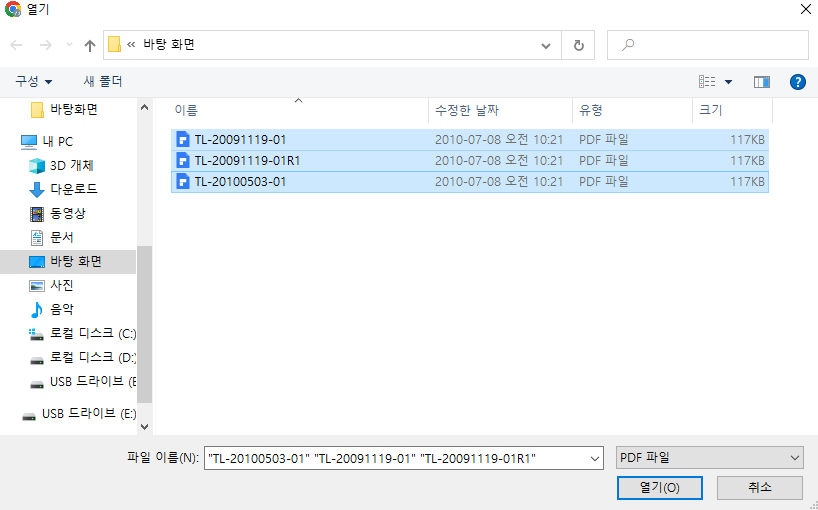Click the 열기(O) button
The image size is (818, 510).
[x=659, y=488]
